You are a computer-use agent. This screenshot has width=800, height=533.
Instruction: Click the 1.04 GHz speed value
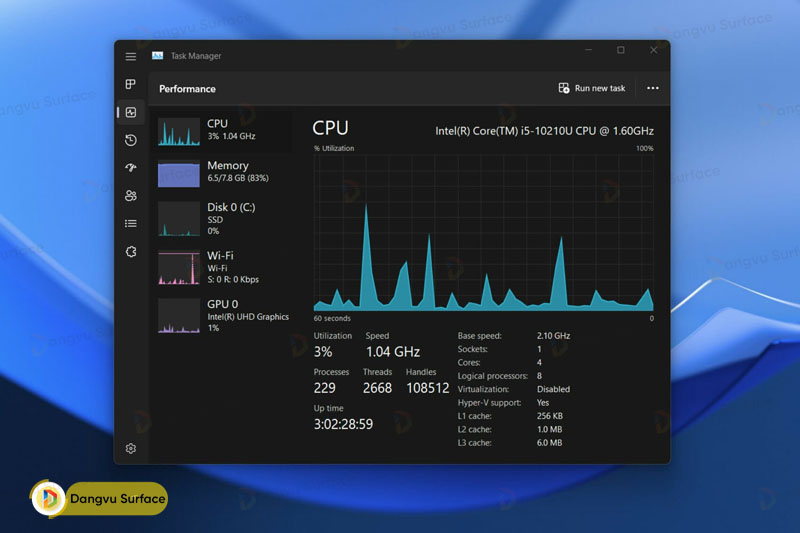[x=393, y=351]
